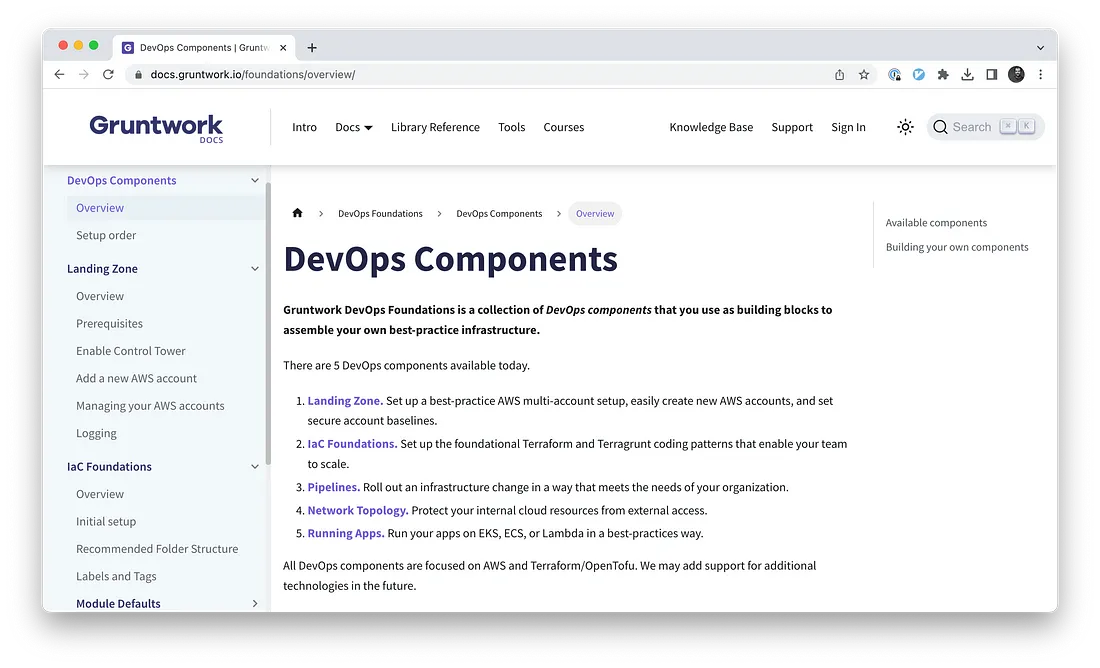This screenshot has width=1100, height=668.
Task: Toggle the browser side panel icon
Action: click(x=991, y=74)
